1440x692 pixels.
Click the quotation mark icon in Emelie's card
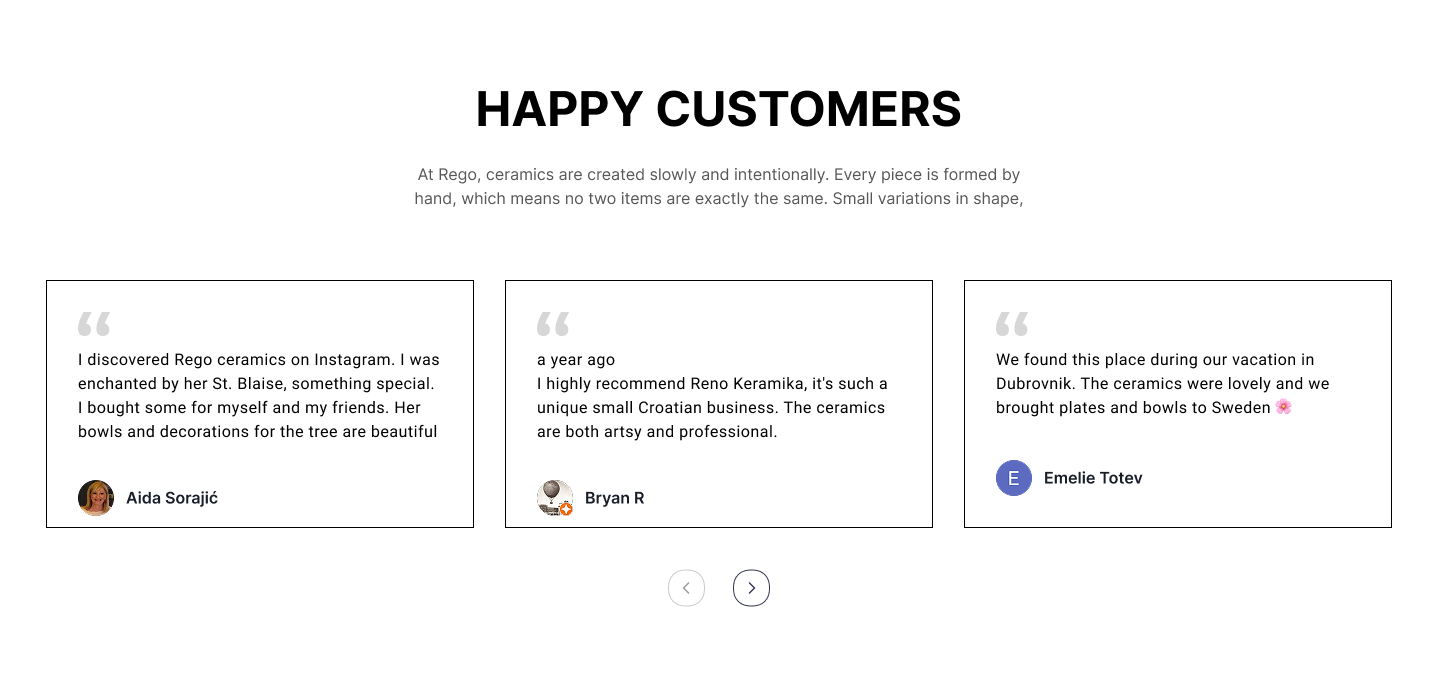tap(1012, 323)
